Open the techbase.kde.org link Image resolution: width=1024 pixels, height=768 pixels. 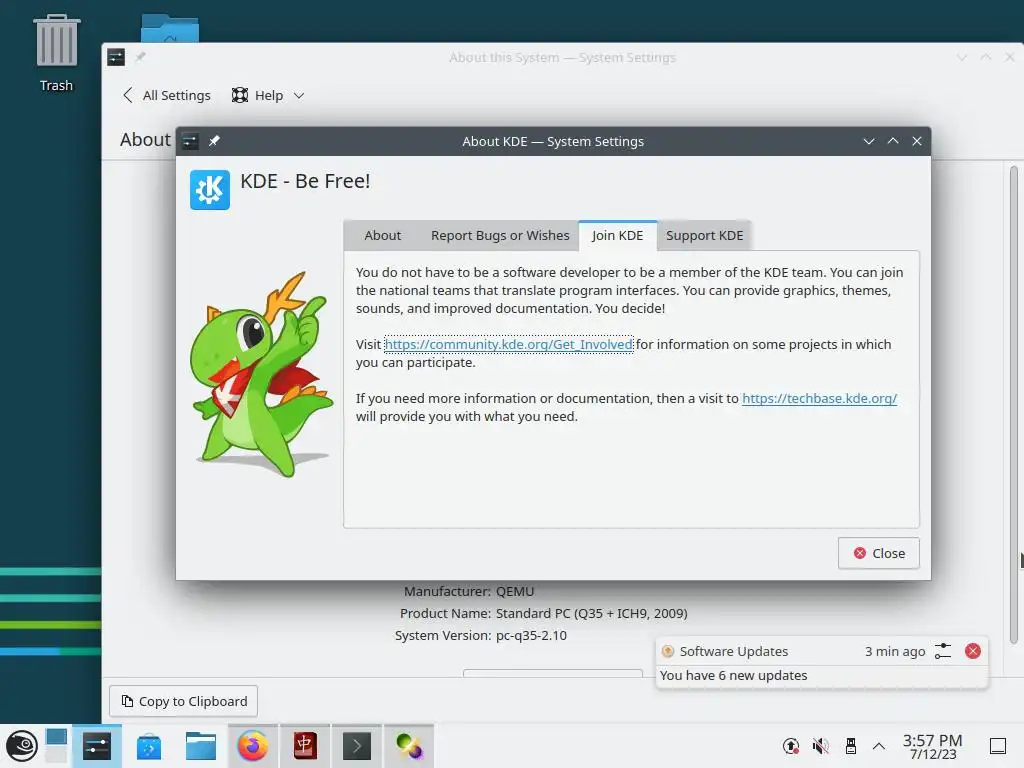(819, 398)
